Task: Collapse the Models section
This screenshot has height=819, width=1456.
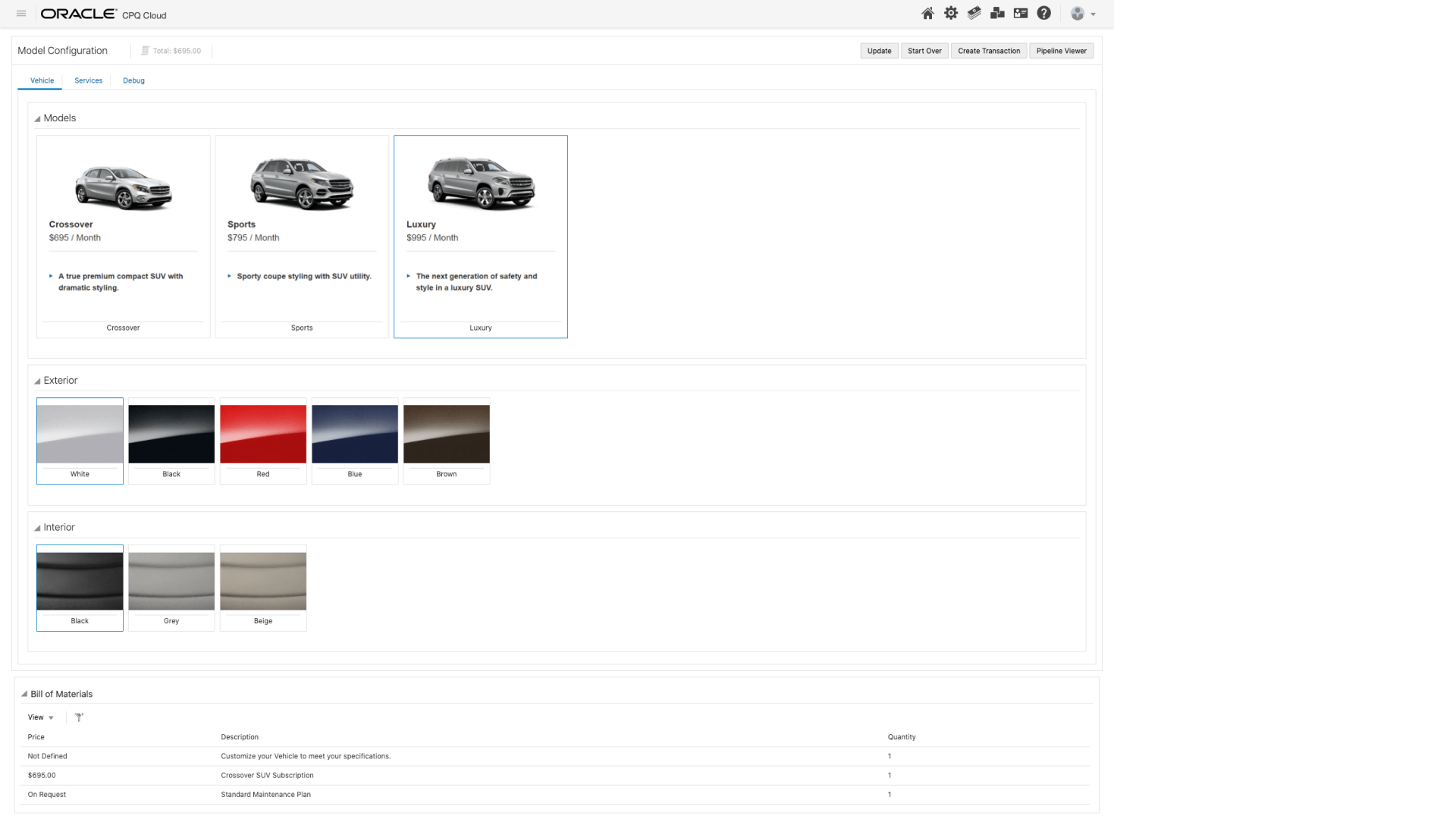Action: [x=36, y=118]
